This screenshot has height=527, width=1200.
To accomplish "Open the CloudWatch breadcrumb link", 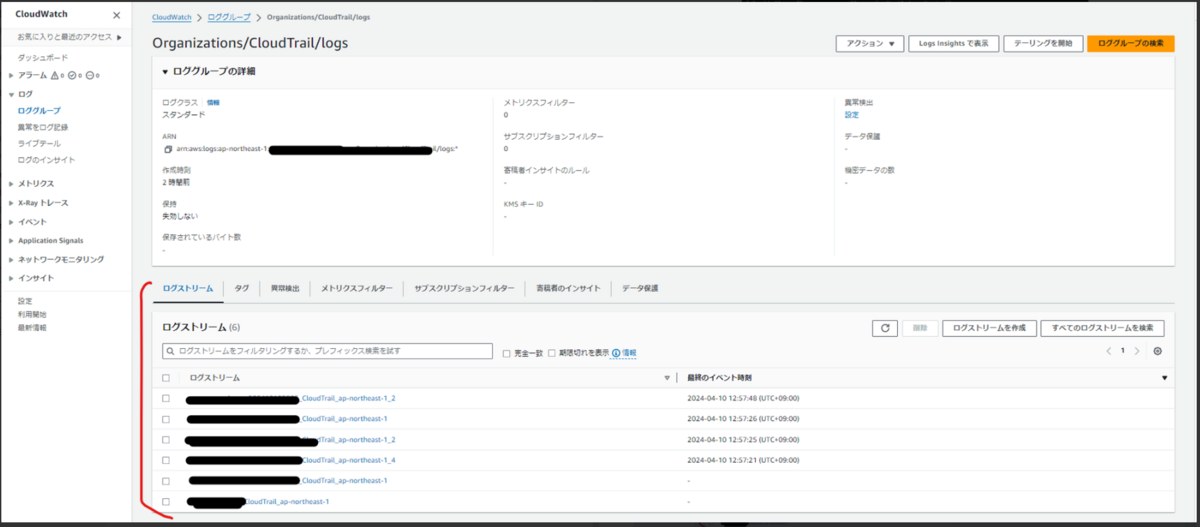I will point(173,18).
